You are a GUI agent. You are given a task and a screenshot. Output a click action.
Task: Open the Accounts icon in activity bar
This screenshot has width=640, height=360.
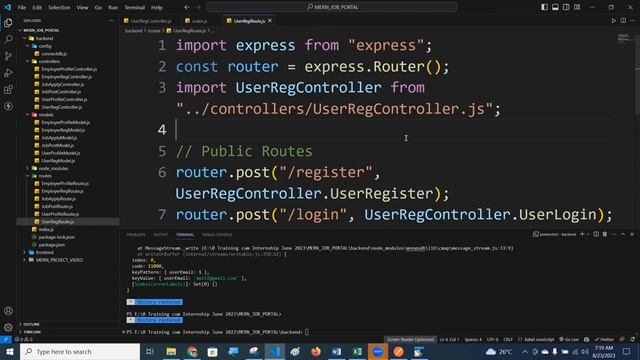(8, 311)
